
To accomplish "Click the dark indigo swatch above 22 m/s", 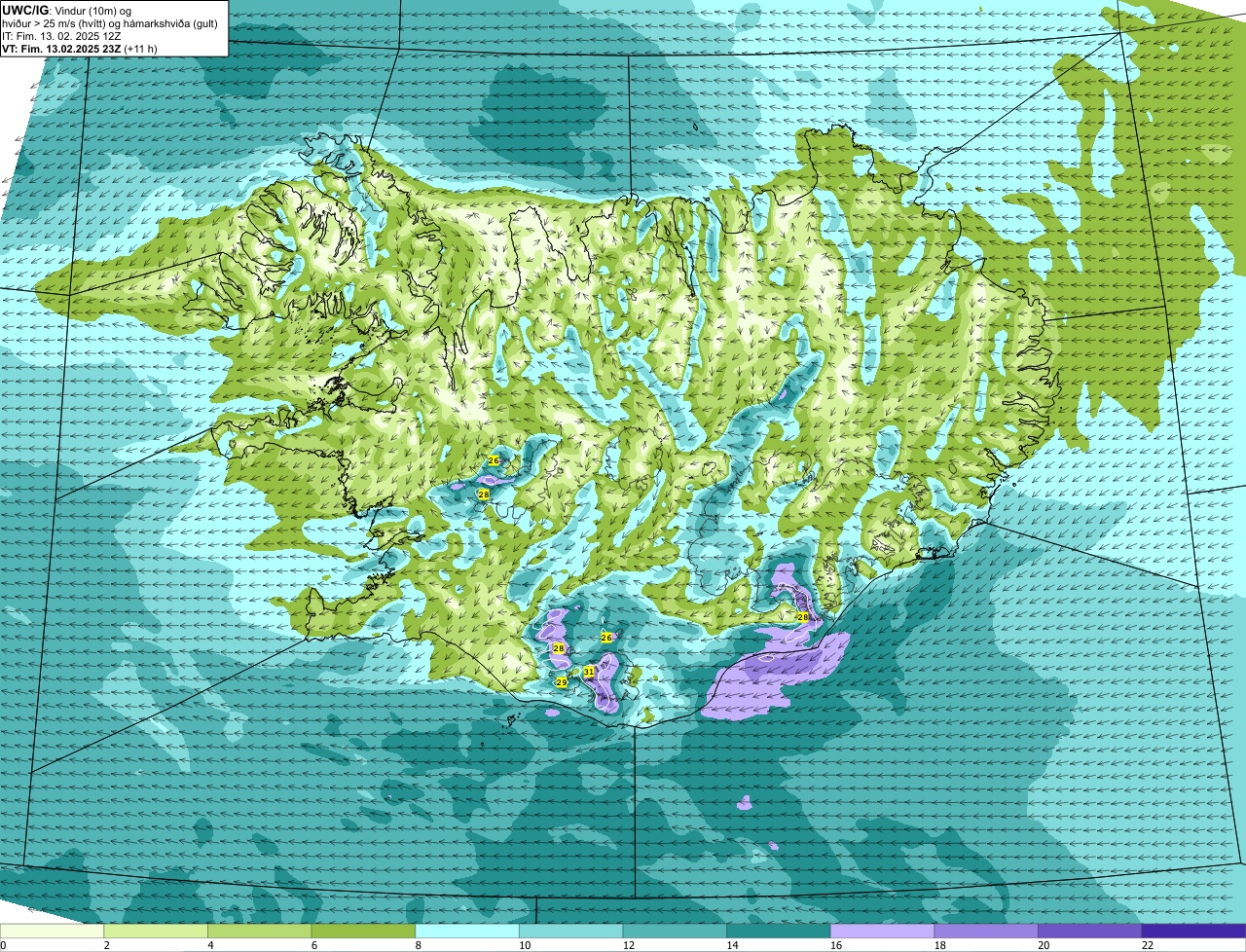I will (1193, 931).
